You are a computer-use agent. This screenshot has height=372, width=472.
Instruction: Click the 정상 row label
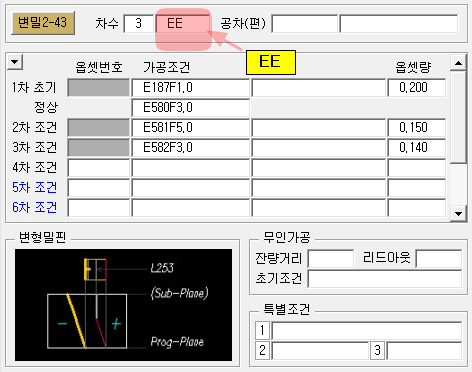pos(46,107)
